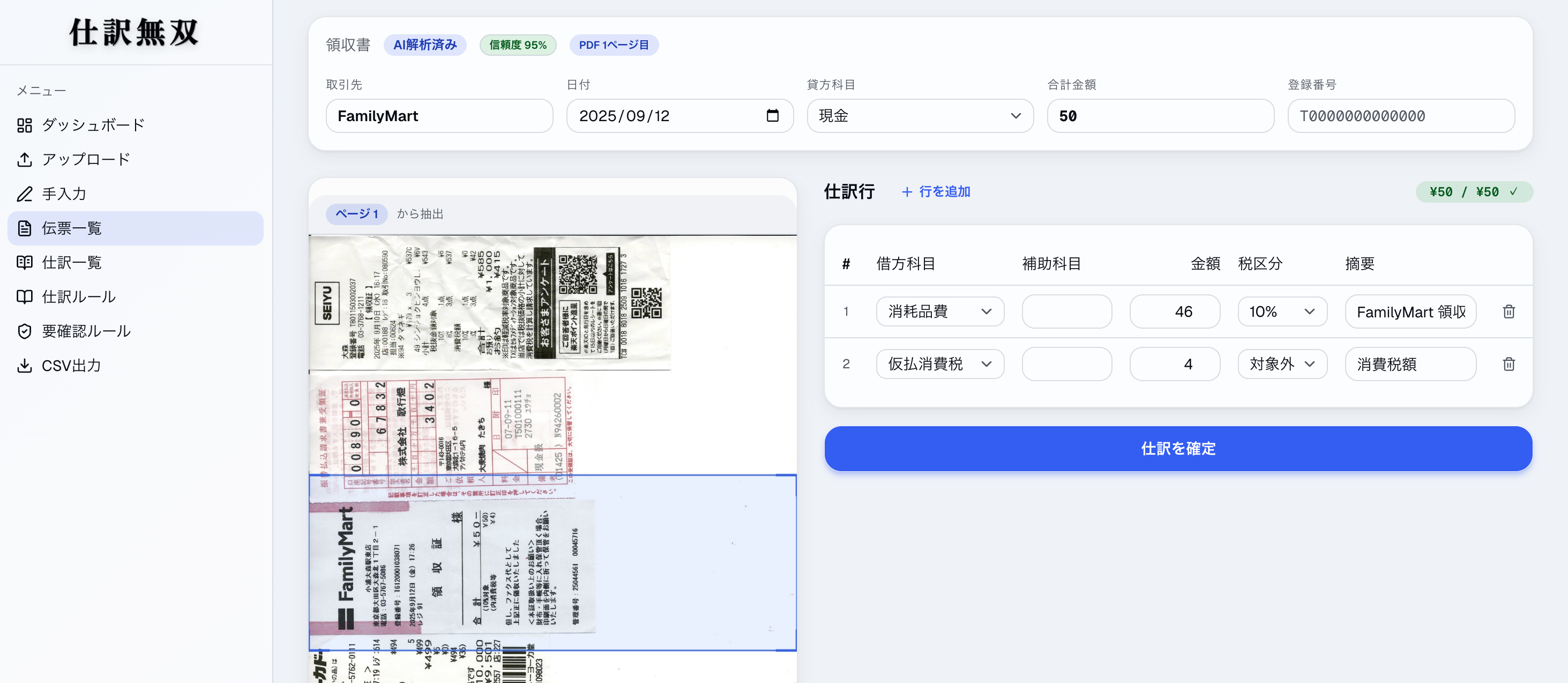This screenshot has height=683, width=1568.
Task: Open the アップロード menu item
Action: point(135,159)
